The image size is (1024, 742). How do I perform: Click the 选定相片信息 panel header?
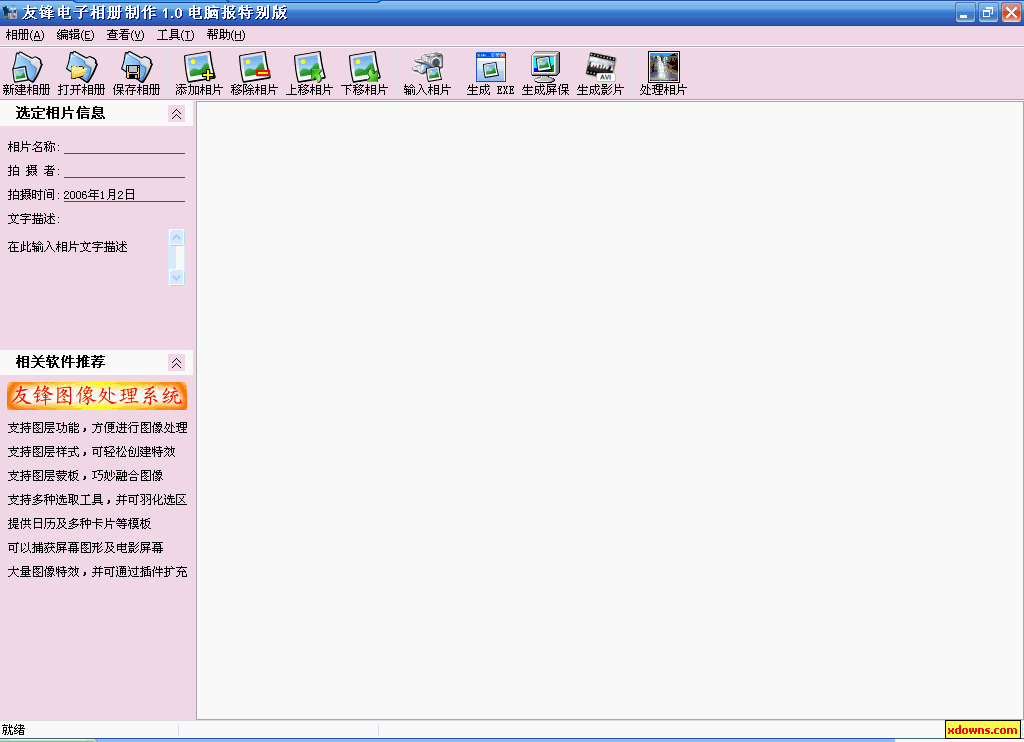(x=97, y=114)
